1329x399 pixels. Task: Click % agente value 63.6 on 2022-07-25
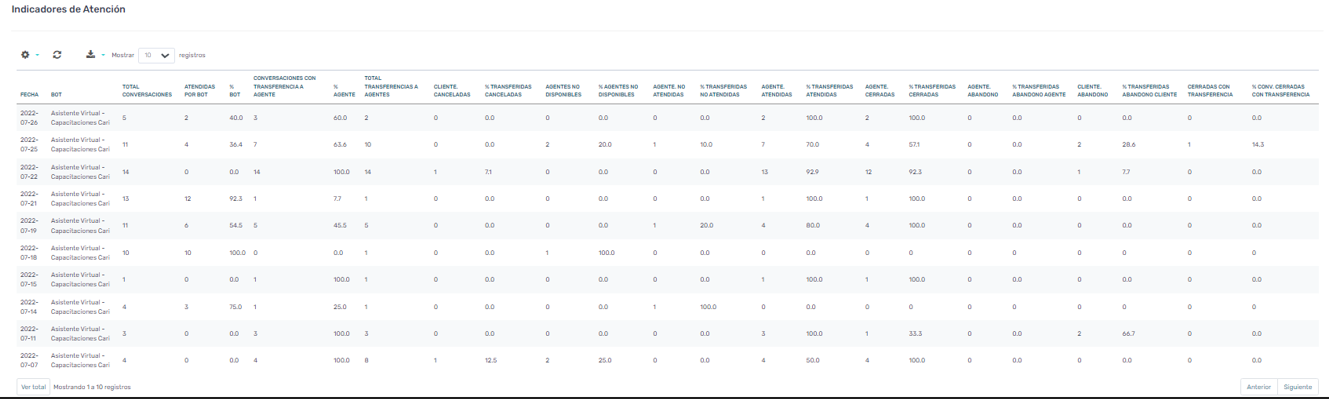[340, 145]
